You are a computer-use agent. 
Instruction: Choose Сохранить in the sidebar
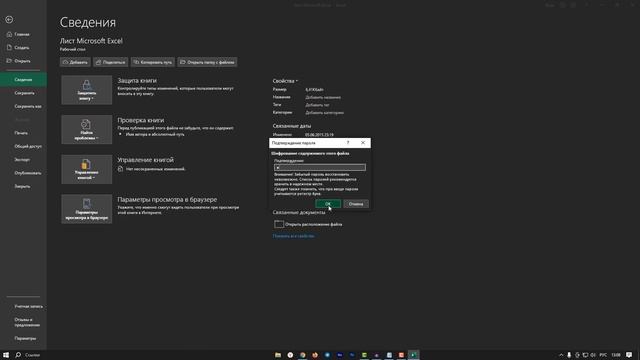[24, 93]
